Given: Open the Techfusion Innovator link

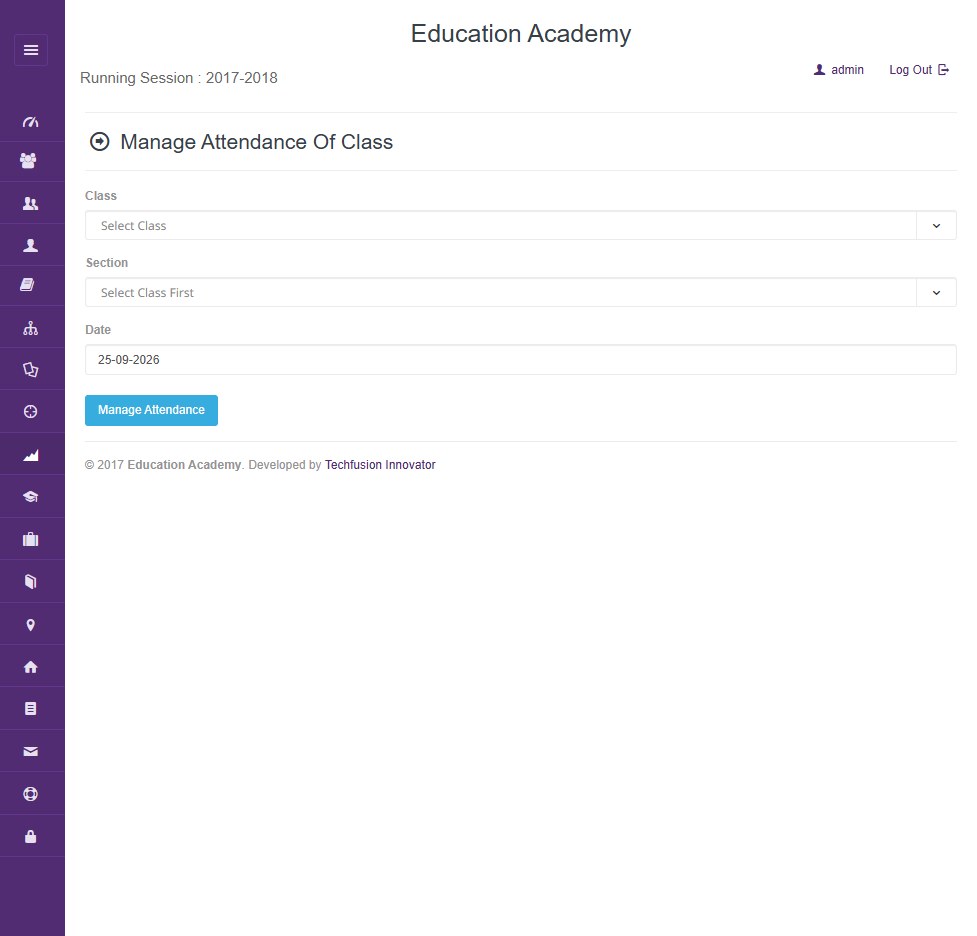Looking at the screenshot, I should coord(380,464).
